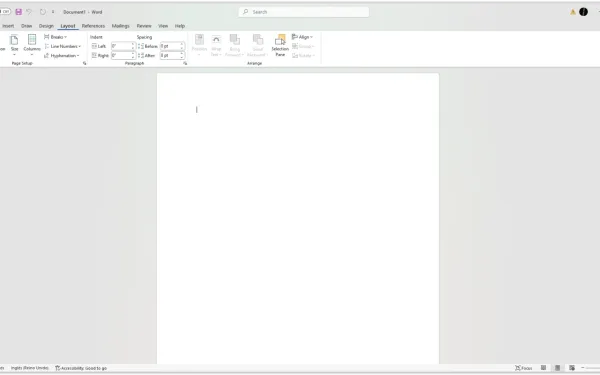Enter Focus mode from the status bar
This screenshot has height=375, width=600.
(x=523, y=368)
